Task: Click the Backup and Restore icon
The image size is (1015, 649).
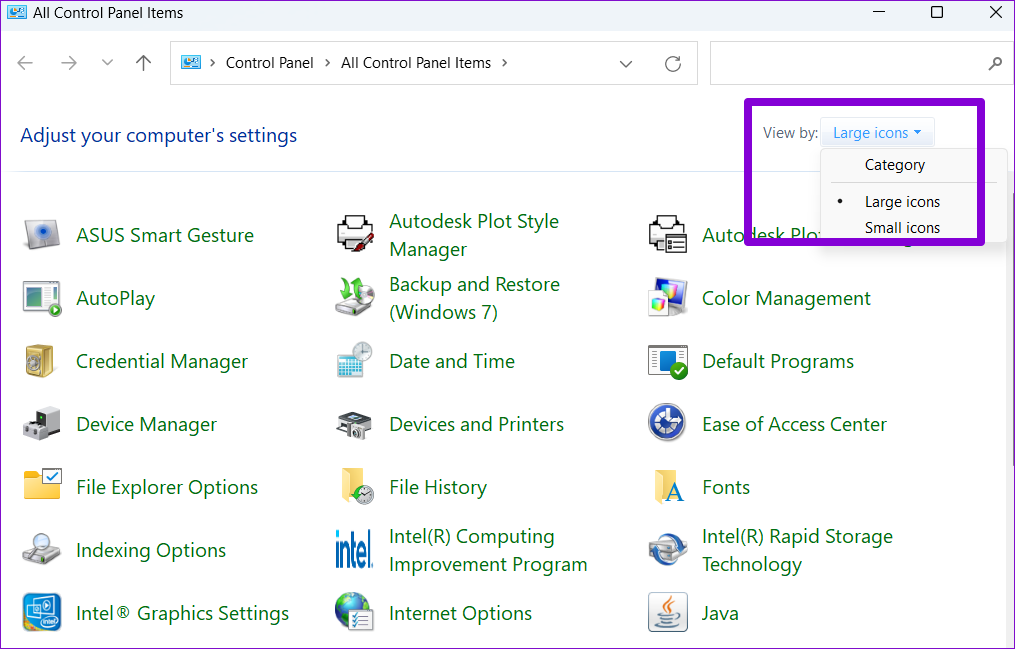Action: point(355,298)
